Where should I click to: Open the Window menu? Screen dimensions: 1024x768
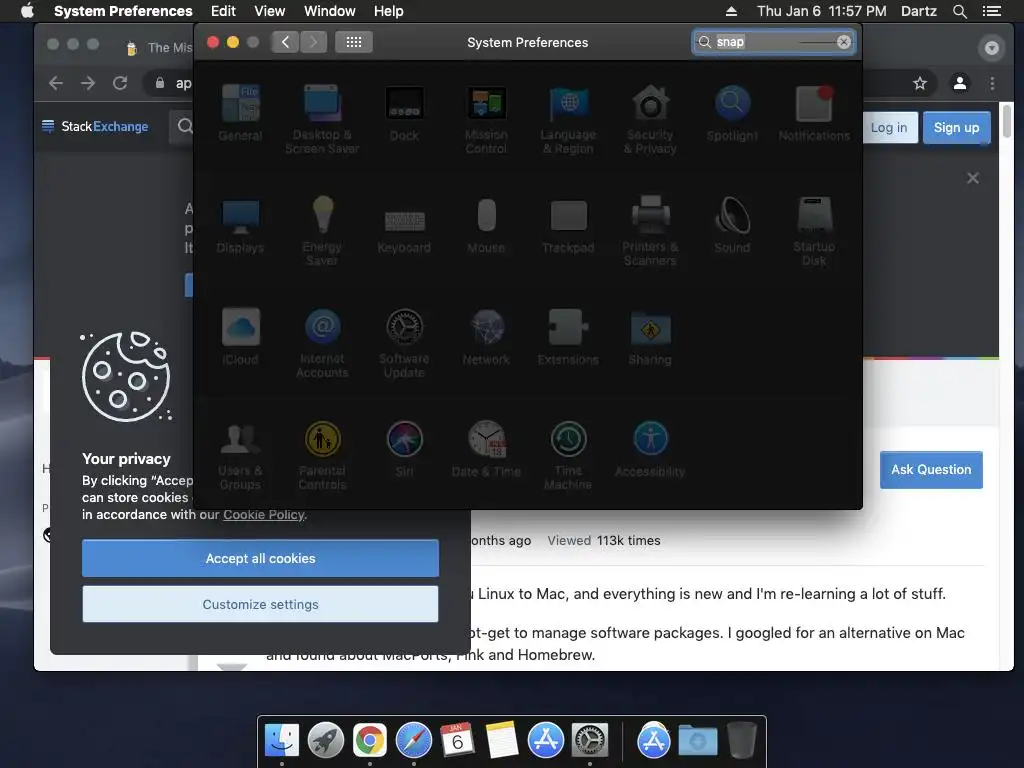coord(330,11)
